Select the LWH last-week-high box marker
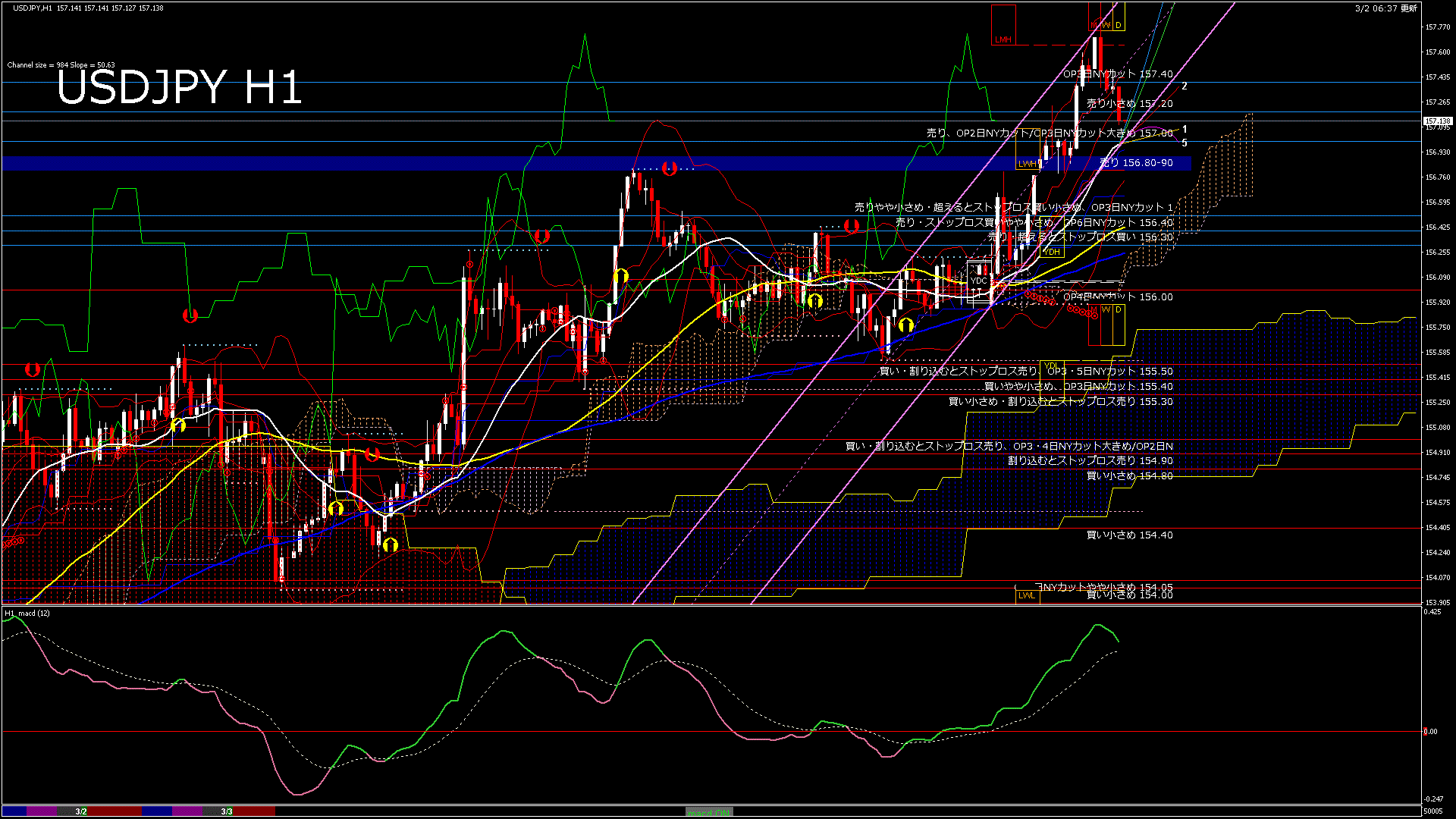Screen dimensions: 1456x819 (x=1027, y=163)
